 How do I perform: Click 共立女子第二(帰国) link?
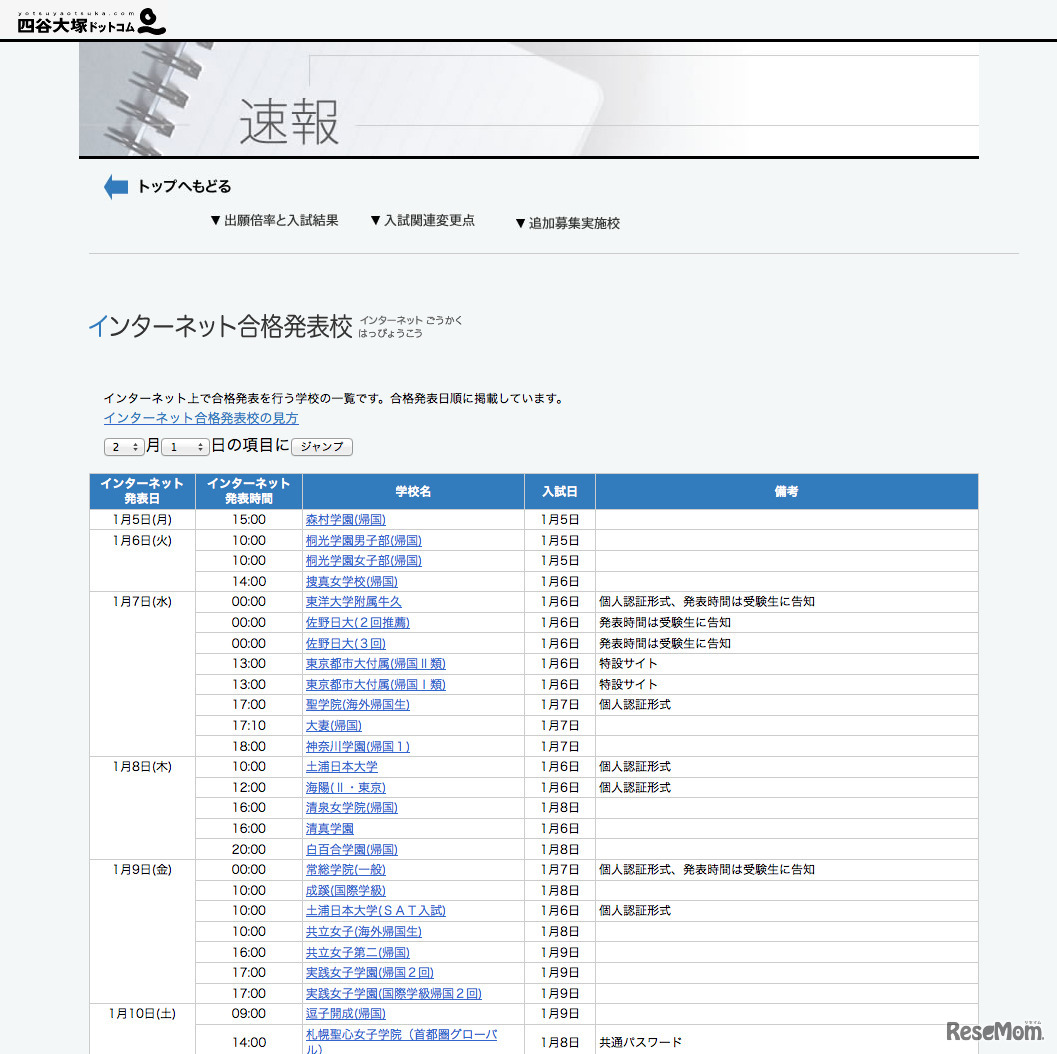[x=357, y=953]
